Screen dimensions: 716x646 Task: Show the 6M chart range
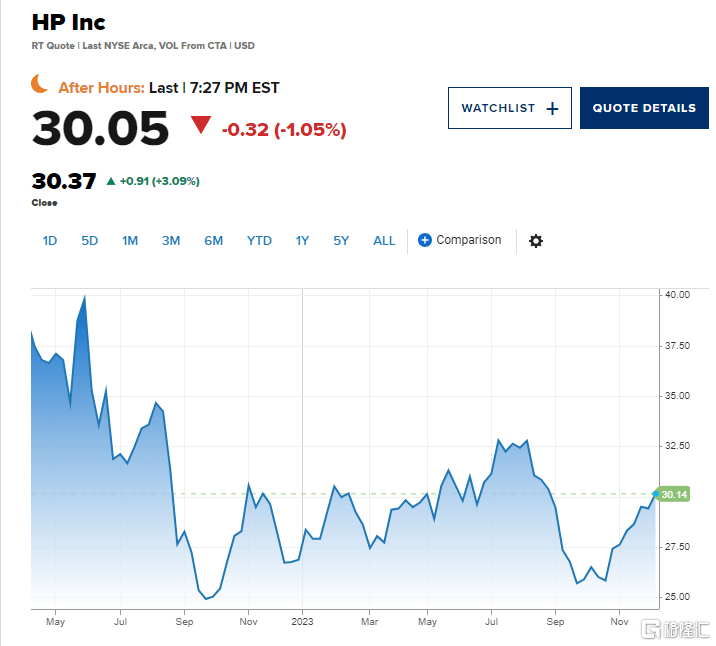(214, 241)
